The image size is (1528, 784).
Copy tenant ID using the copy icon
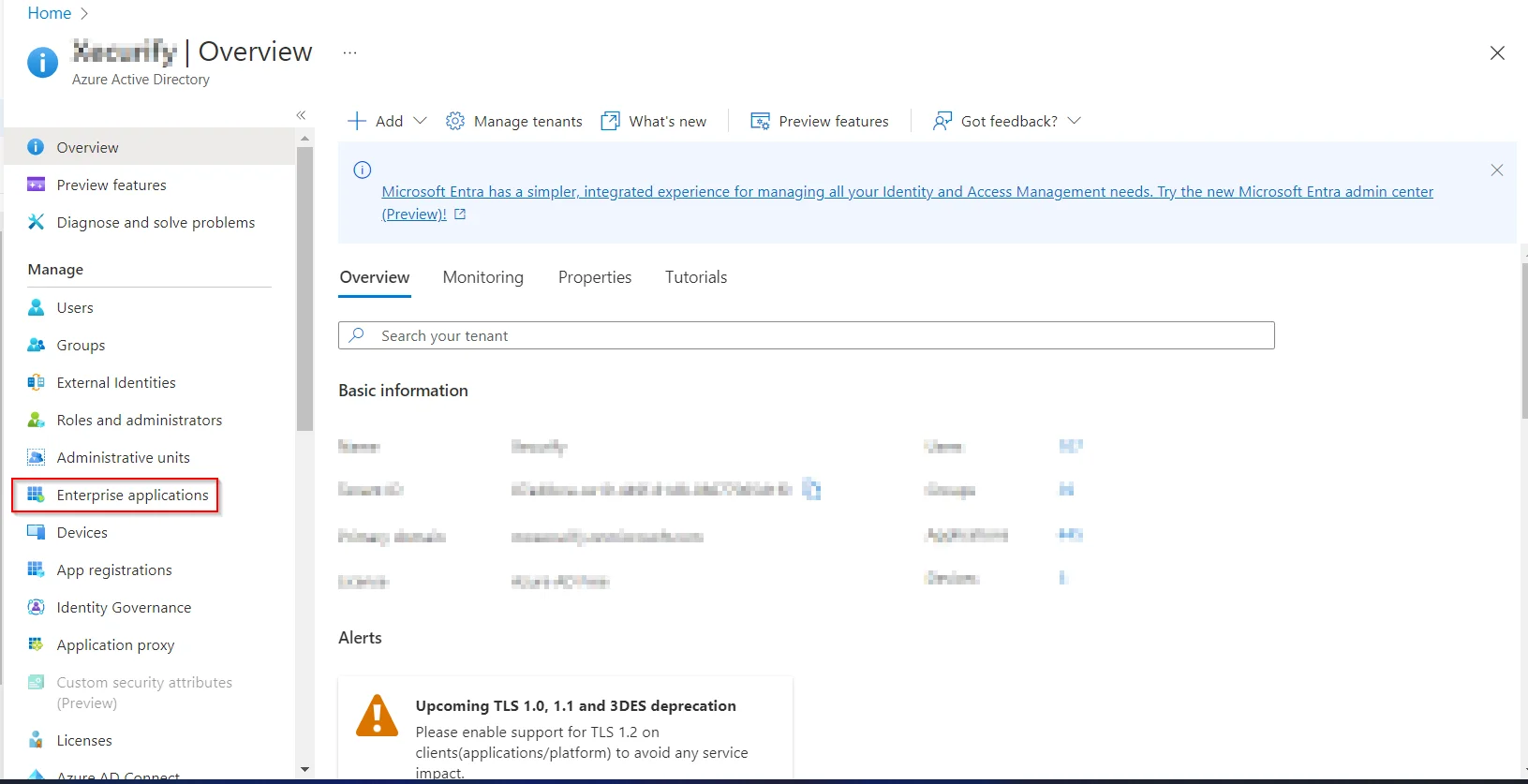[811, 489]
